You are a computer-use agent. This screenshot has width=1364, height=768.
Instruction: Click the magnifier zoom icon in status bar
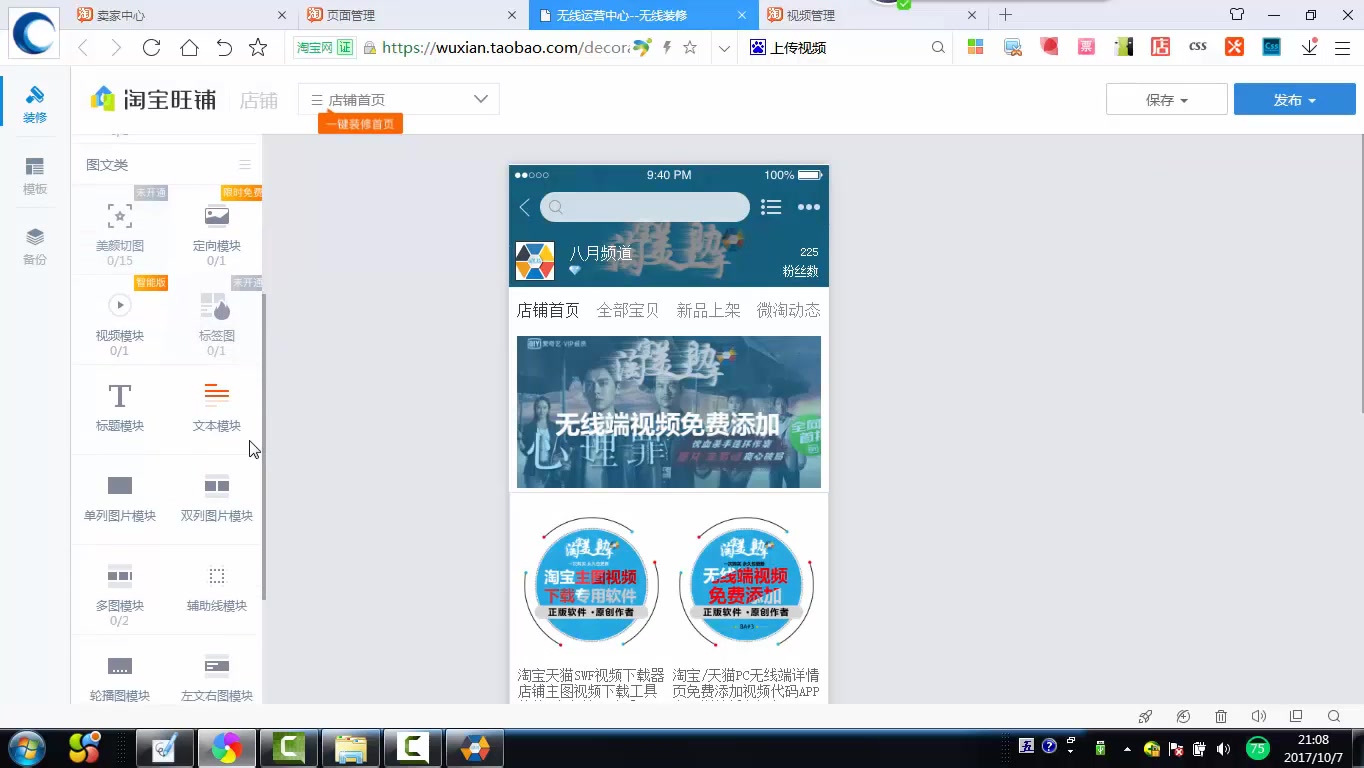pos(1334,716)
